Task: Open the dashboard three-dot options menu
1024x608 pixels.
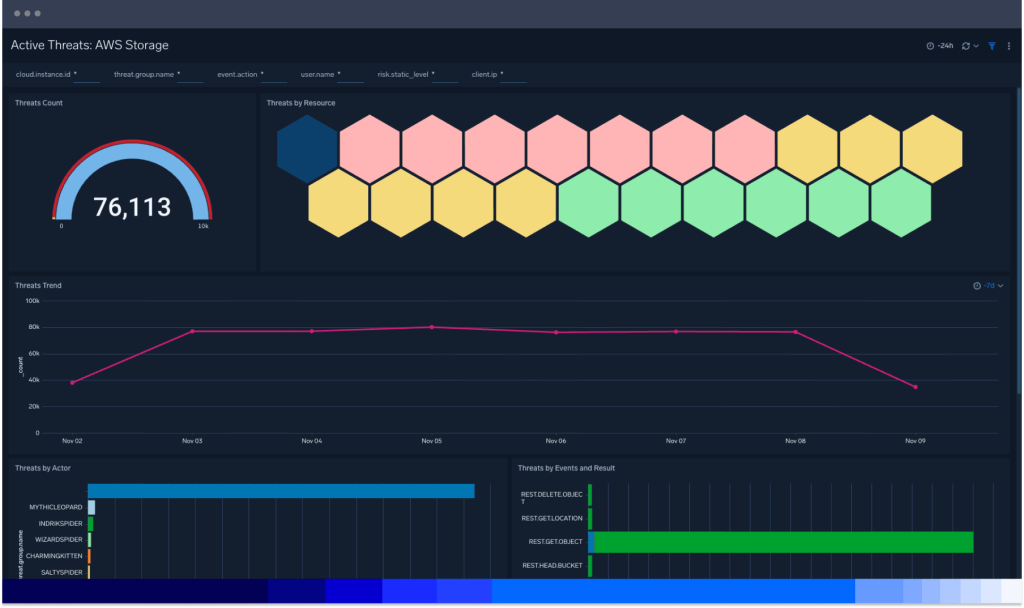Action: (x=1011, y=45)
